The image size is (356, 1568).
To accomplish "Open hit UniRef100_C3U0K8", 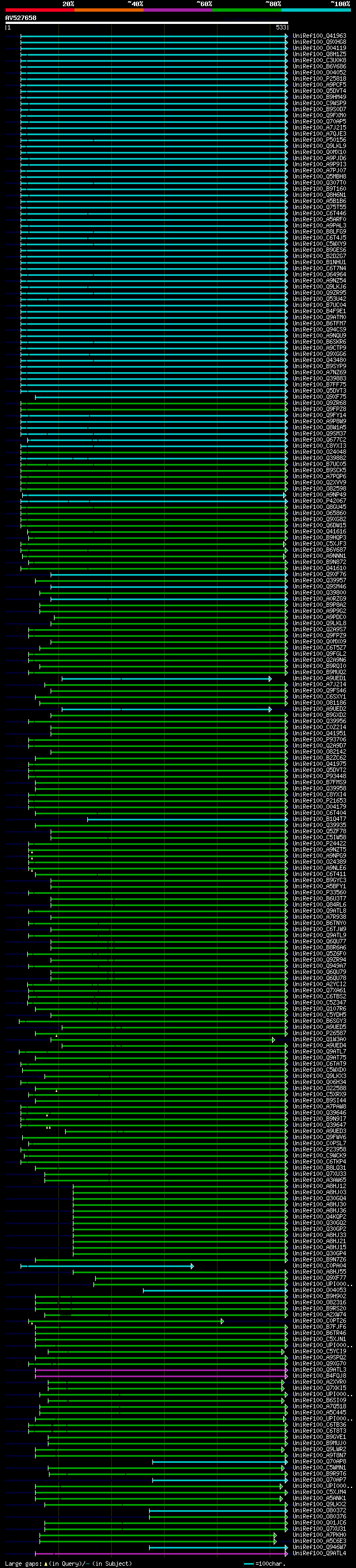I will tap(319, 60).
